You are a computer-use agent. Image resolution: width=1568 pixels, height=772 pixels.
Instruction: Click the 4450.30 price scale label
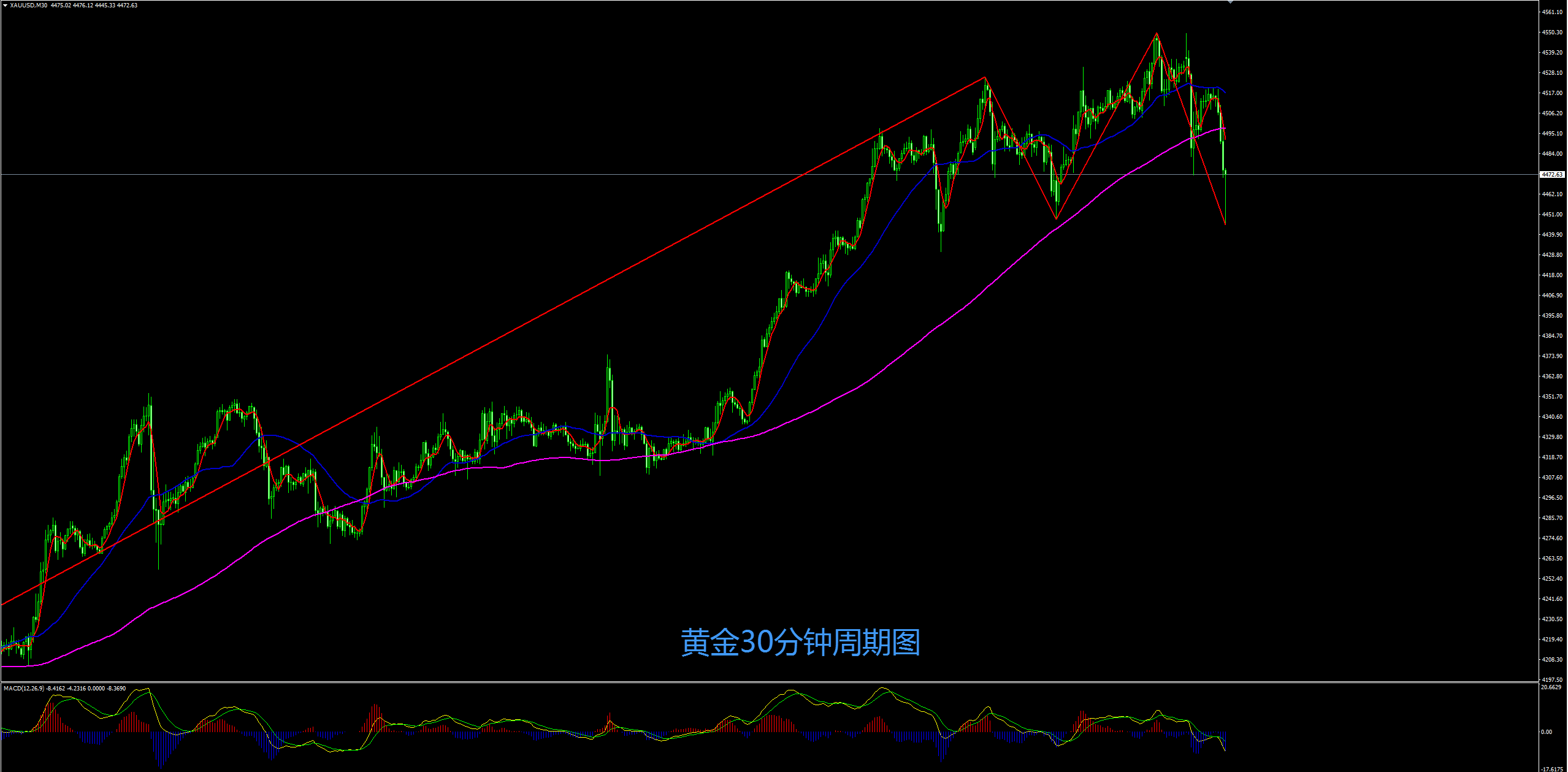click(1552, 32)
